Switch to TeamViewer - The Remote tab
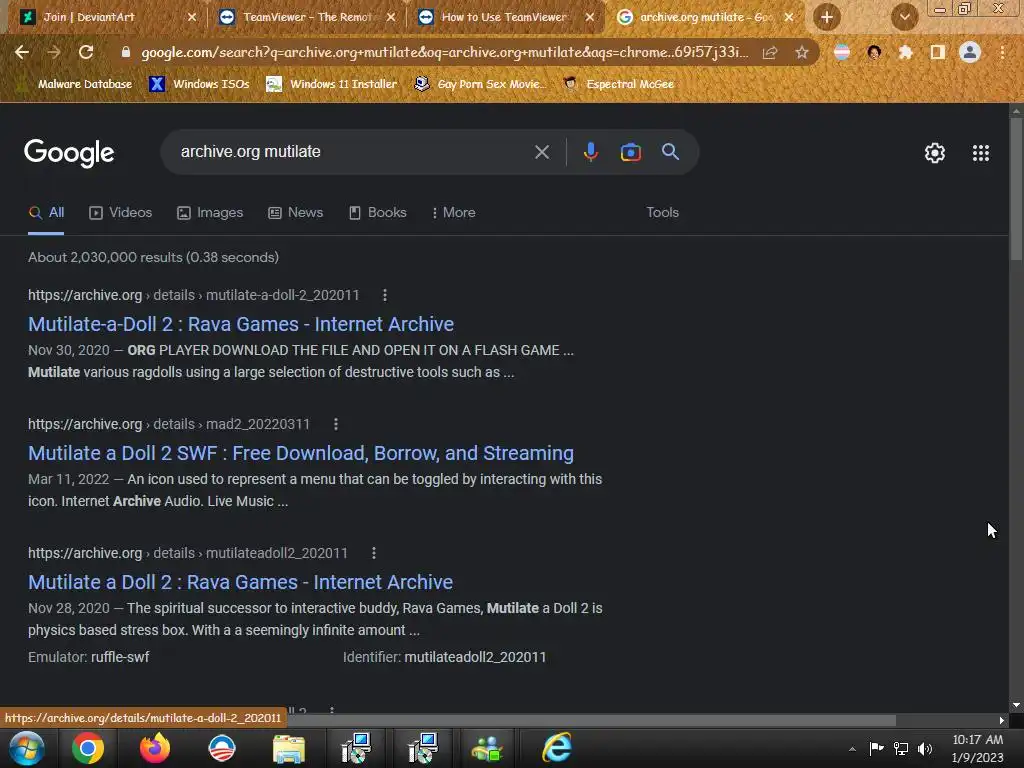The width and height of the screenshot is (1024, 768). [x=307, y=17]
